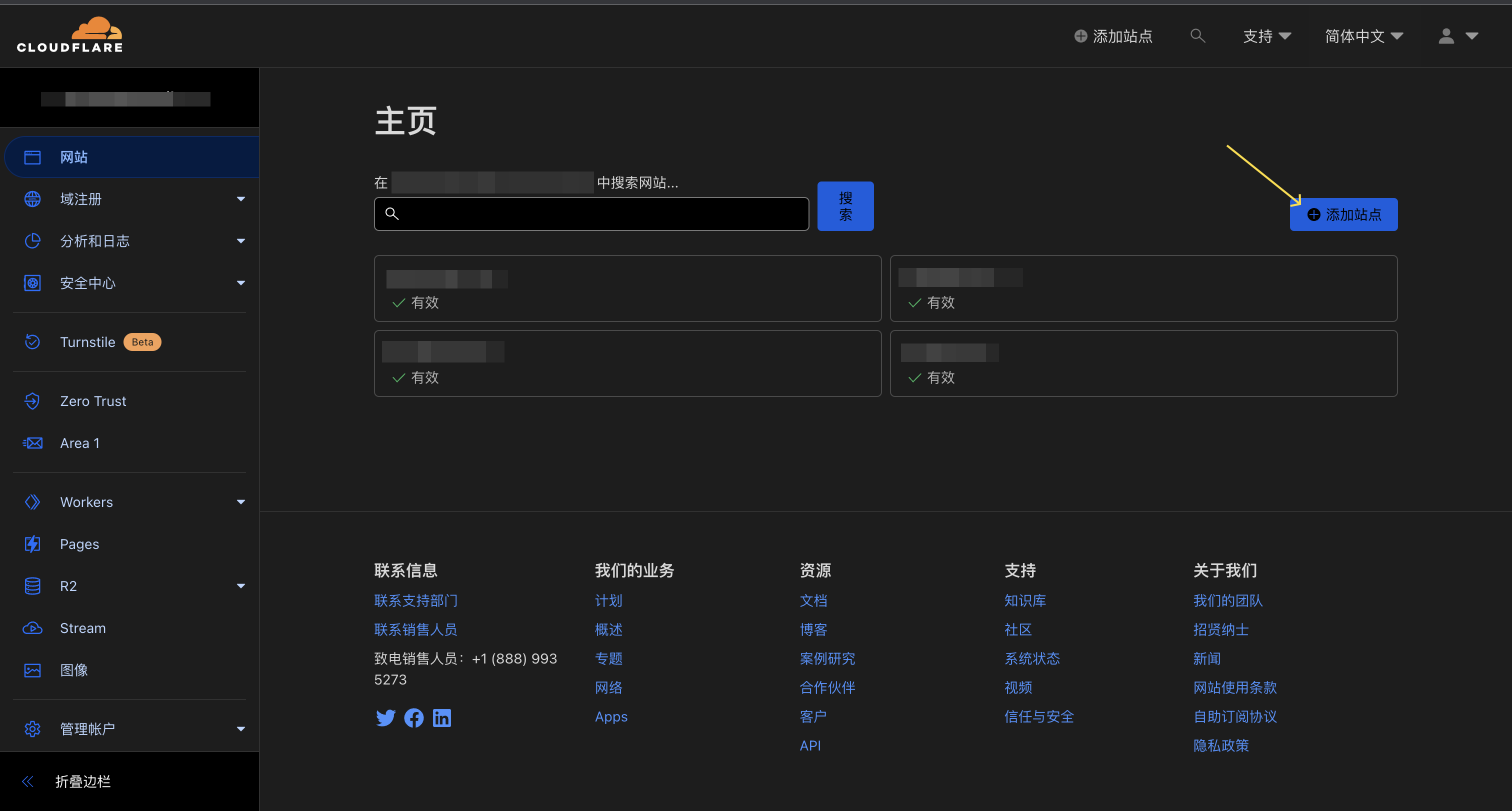The height and width of the screenshot is (811, 1512).
Task: Click the 分析和日志 pie chart icon
Action: [x=33, y=241]
